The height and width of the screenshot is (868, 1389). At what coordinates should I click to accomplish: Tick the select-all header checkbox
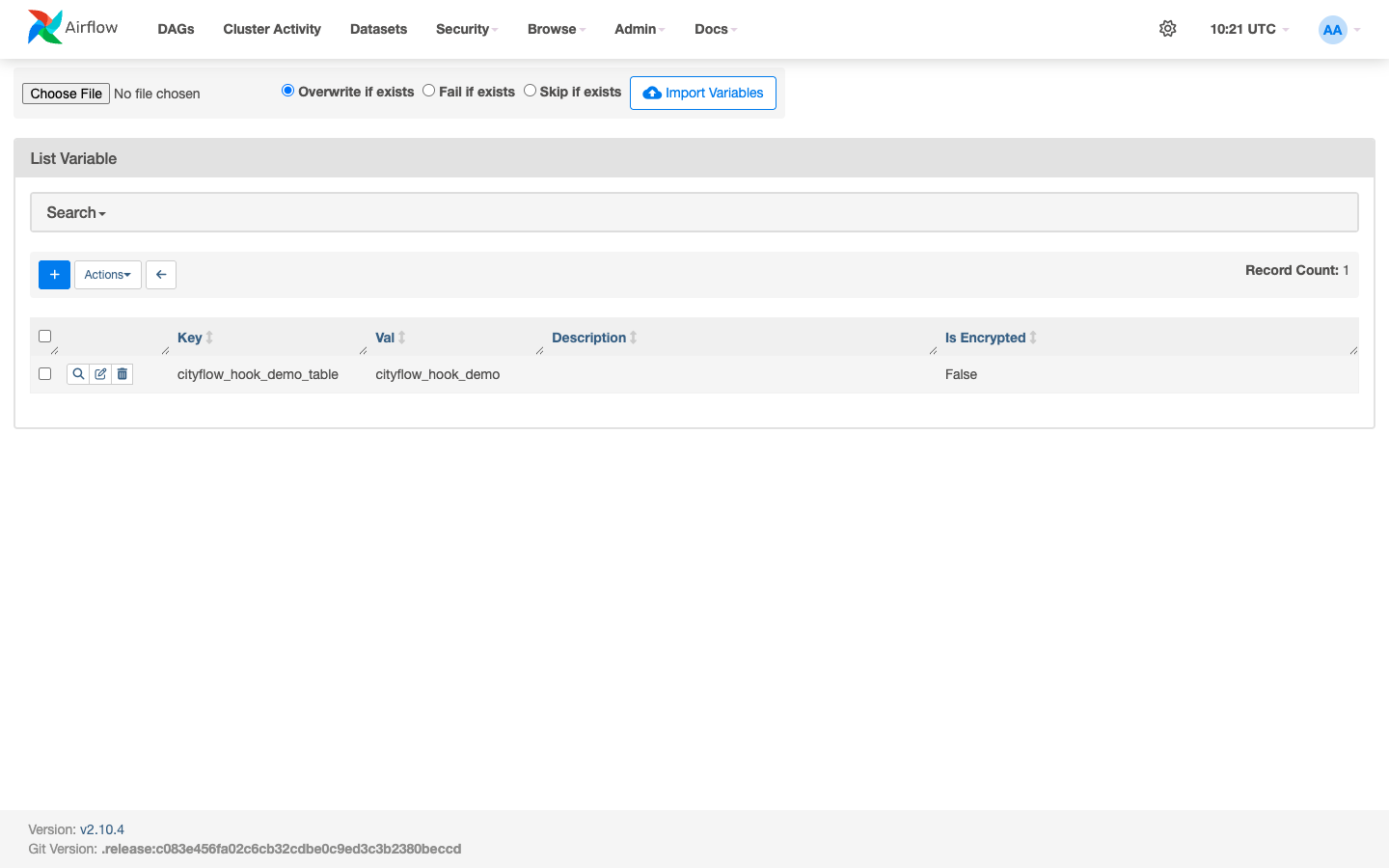(x=44, y=337)
